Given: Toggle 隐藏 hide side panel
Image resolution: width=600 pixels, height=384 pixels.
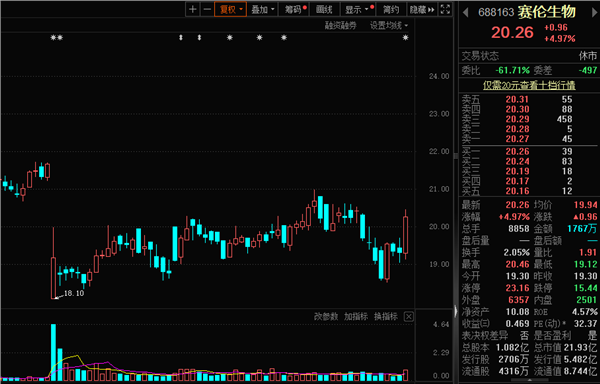Looking at the screenshot, I should [422, 10].
